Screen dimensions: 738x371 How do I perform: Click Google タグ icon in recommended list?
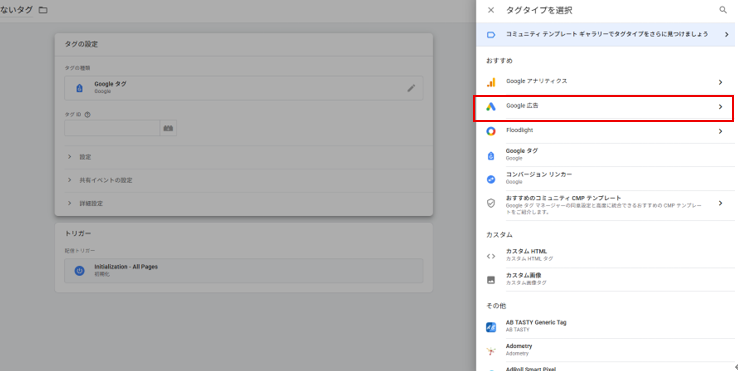tap(491, 156)
